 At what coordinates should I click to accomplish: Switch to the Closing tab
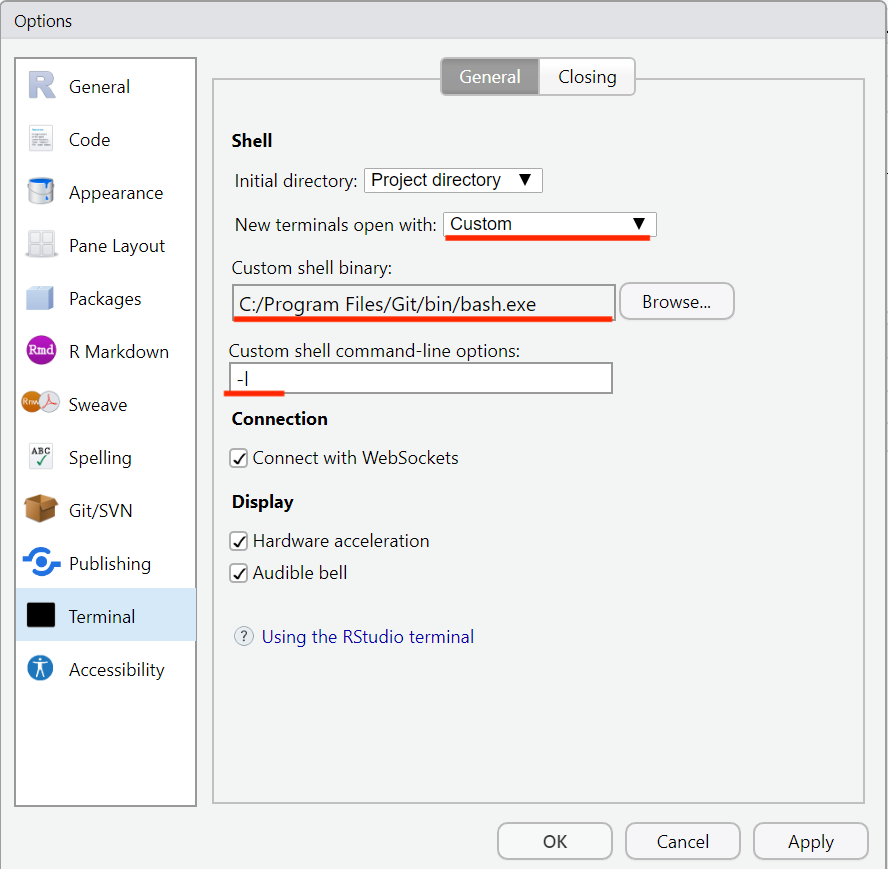(x=587, y=77)
